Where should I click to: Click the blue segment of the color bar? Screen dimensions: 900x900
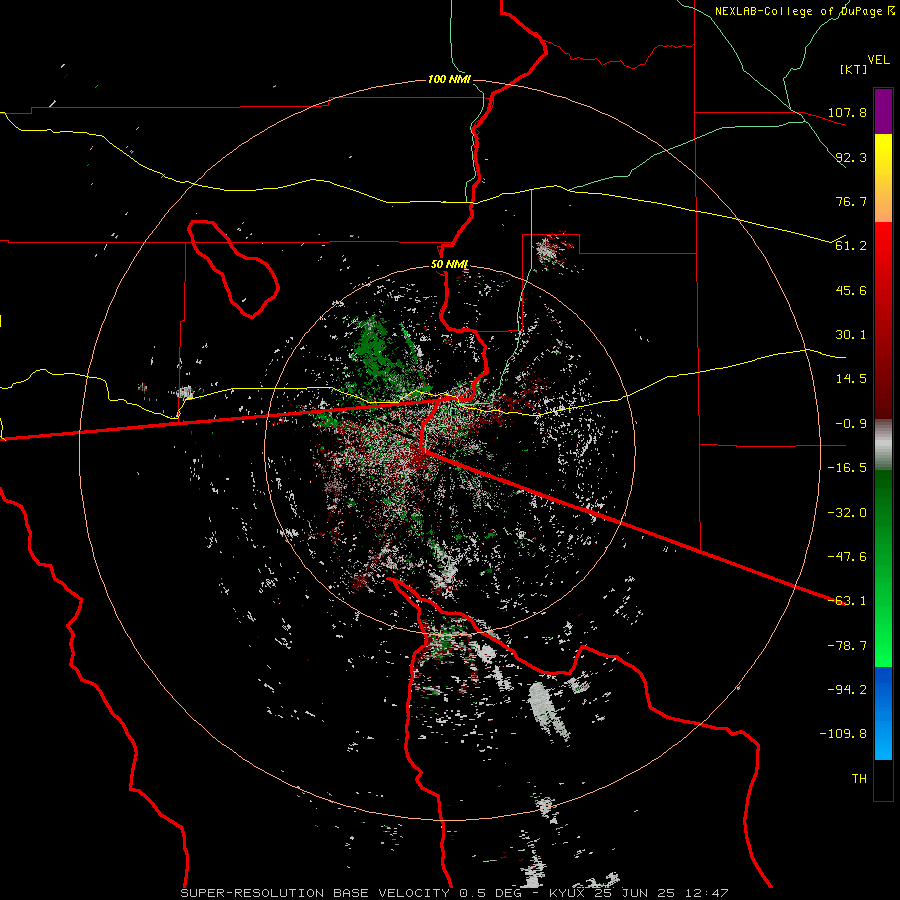click(x=883, y=713)
